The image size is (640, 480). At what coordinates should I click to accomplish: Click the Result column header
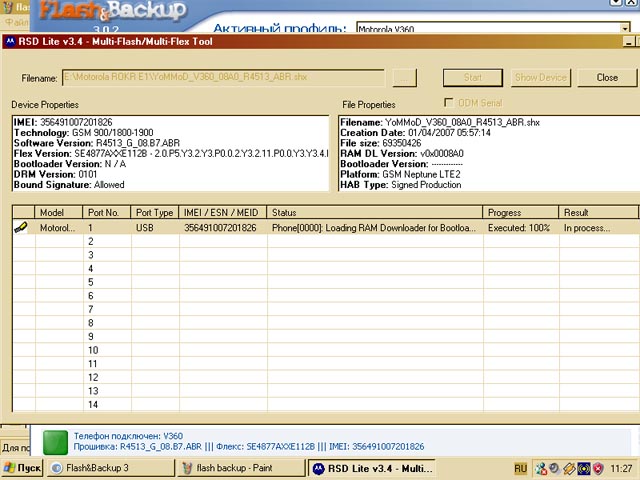point(598,213)
